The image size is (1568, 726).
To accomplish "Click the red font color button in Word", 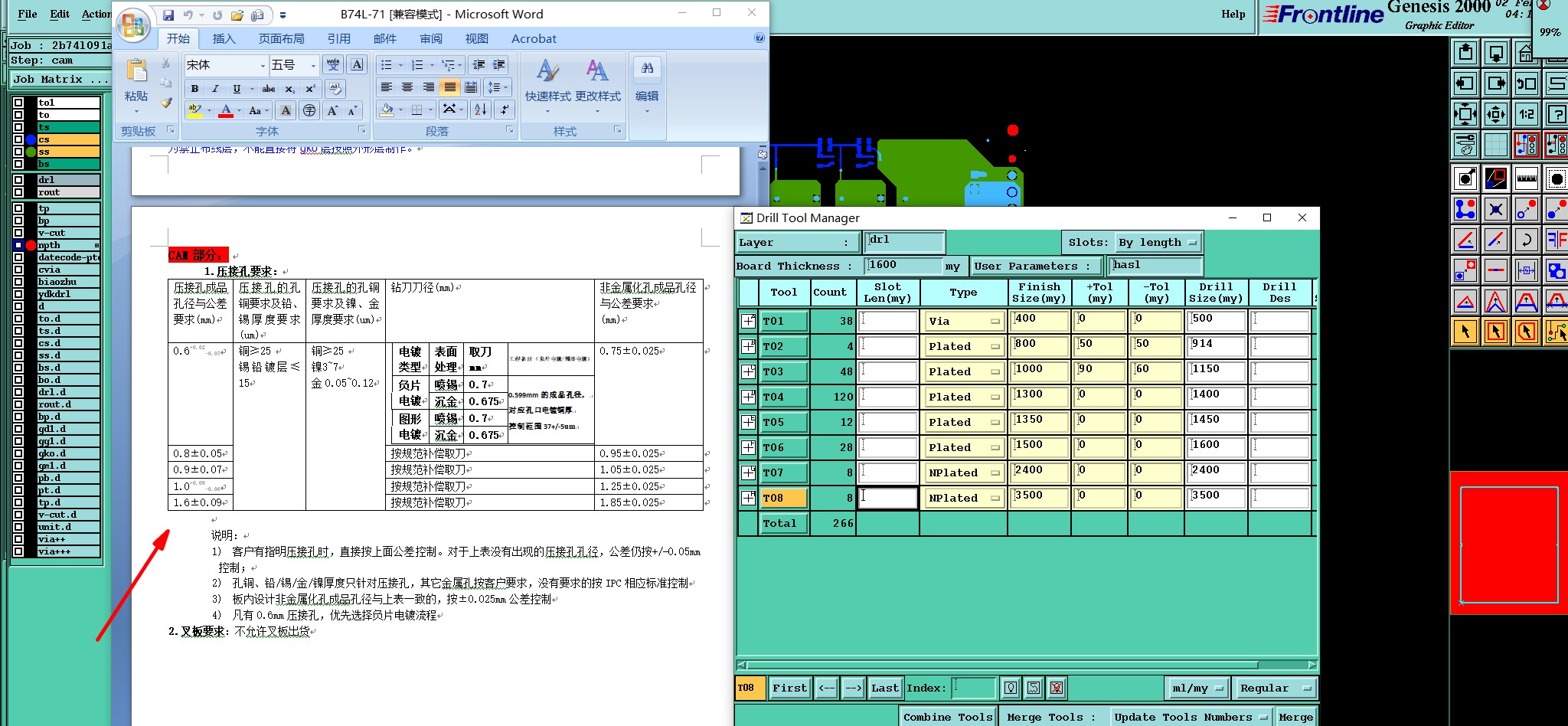I will point(226,110).
